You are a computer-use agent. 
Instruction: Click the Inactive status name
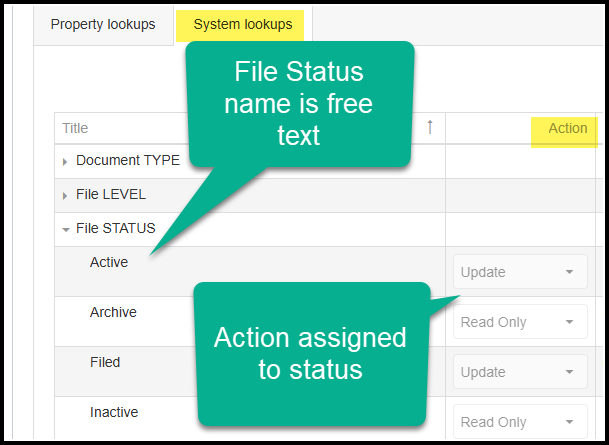coord(114,412)
